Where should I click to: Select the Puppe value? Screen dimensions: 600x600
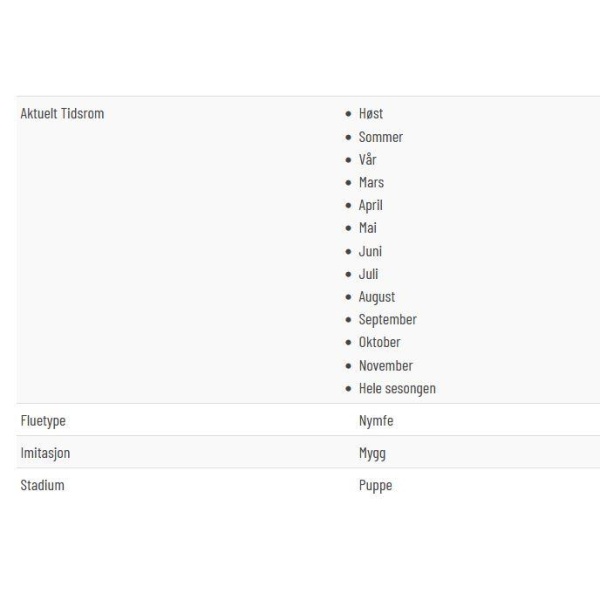(x=375, y=486)
